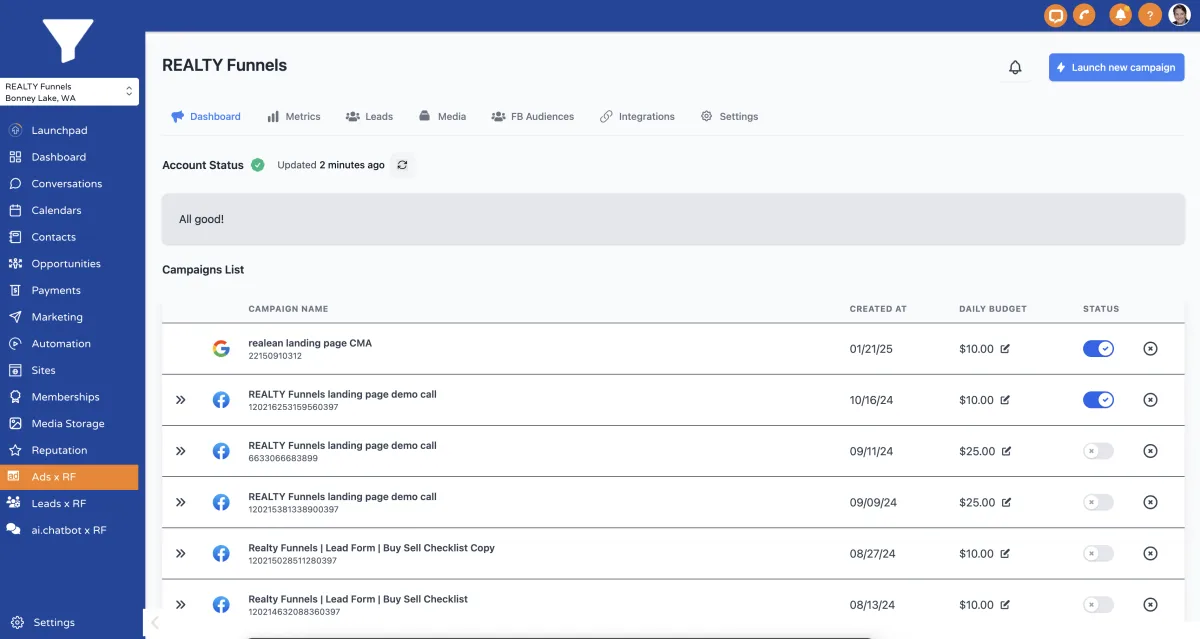
Task: Go to the Integrations tab
Action: click(637, 116)
